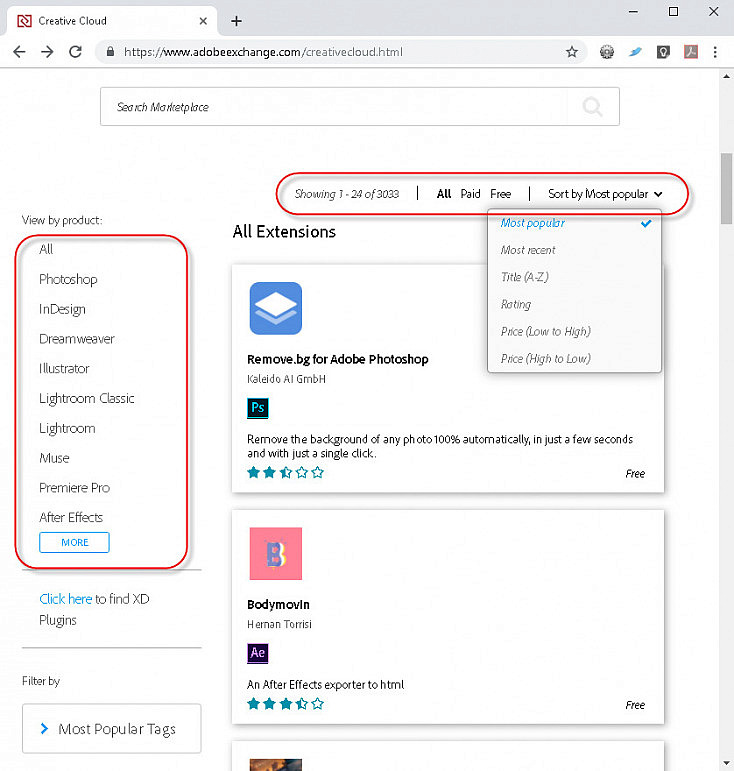
Task: Filter by Paid extensions
Action: pos(470,194)
